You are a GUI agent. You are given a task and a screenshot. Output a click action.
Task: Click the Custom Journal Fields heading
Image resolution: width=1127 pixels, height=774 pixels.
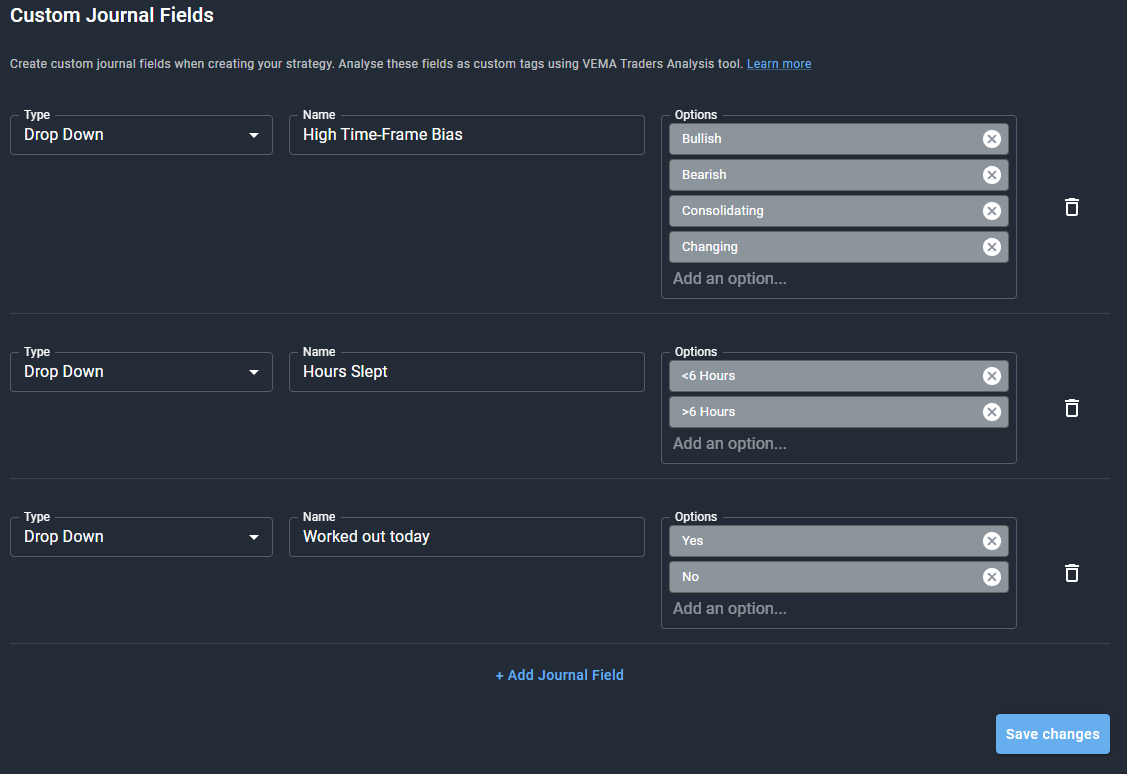coord(112,15)
